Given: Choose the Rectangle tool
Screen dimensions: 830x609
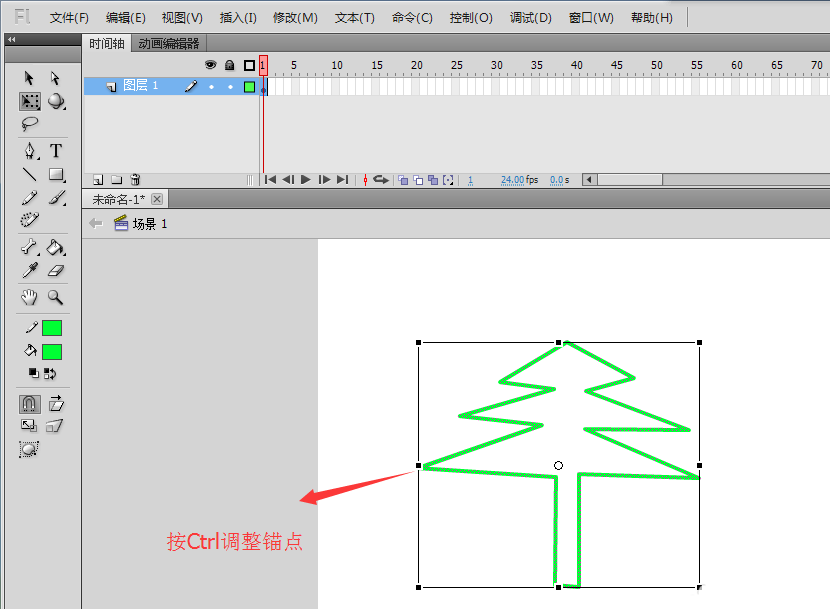Looking at the screenshot, I should click(x=56, y=174).
